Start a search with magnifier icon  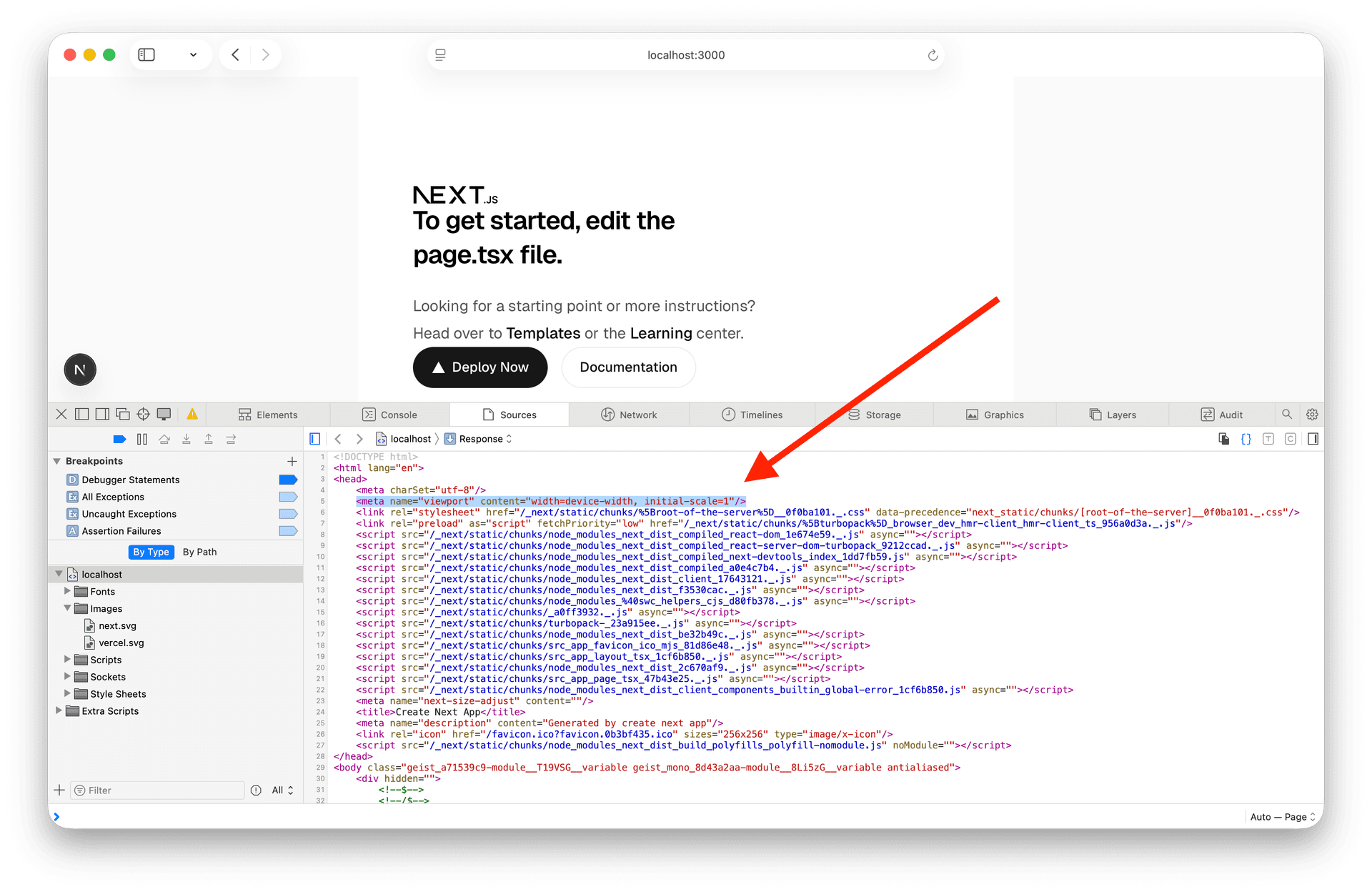click(x=1286, y=414)
